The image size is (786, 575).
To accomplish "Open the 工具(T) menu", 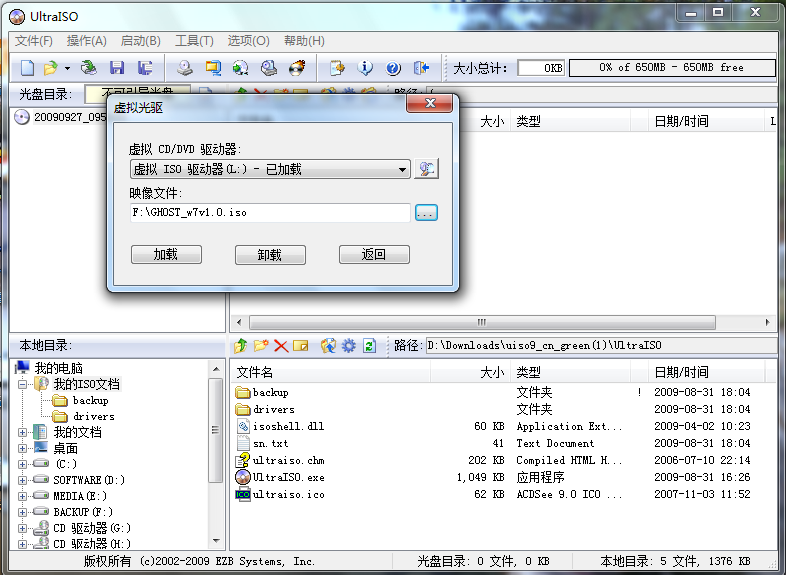I will coord(194,41).
